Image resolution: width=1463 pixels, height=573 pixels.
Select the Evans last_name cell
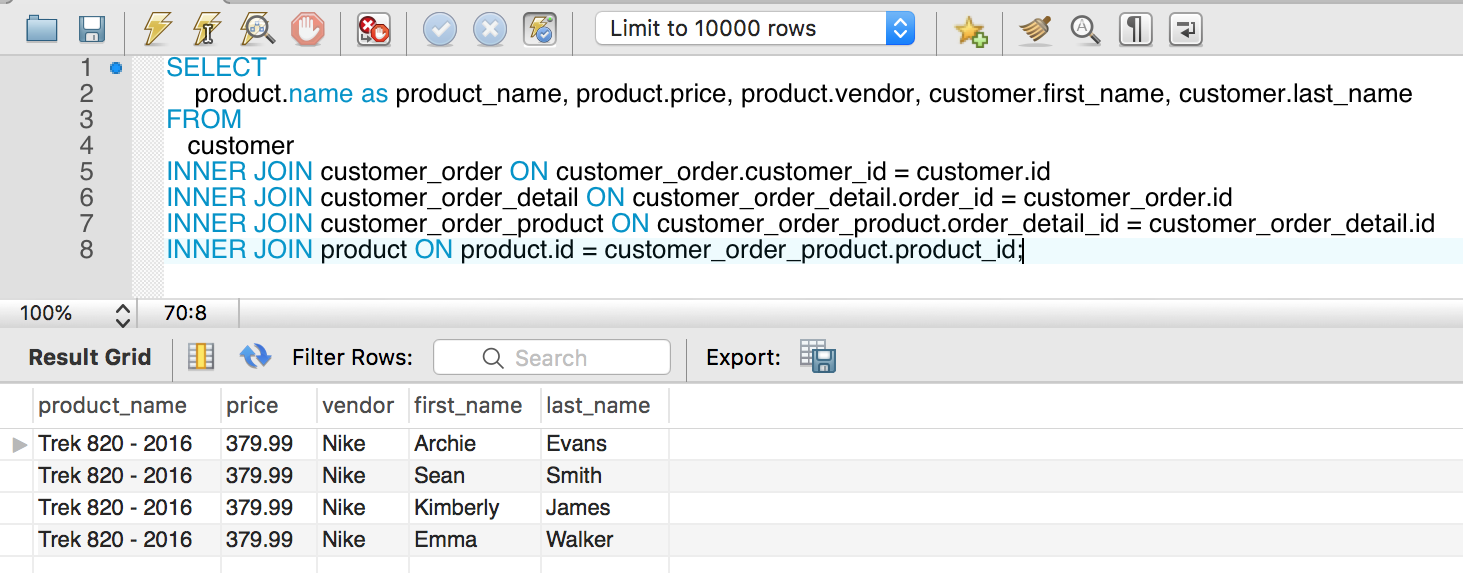point(605,443)
